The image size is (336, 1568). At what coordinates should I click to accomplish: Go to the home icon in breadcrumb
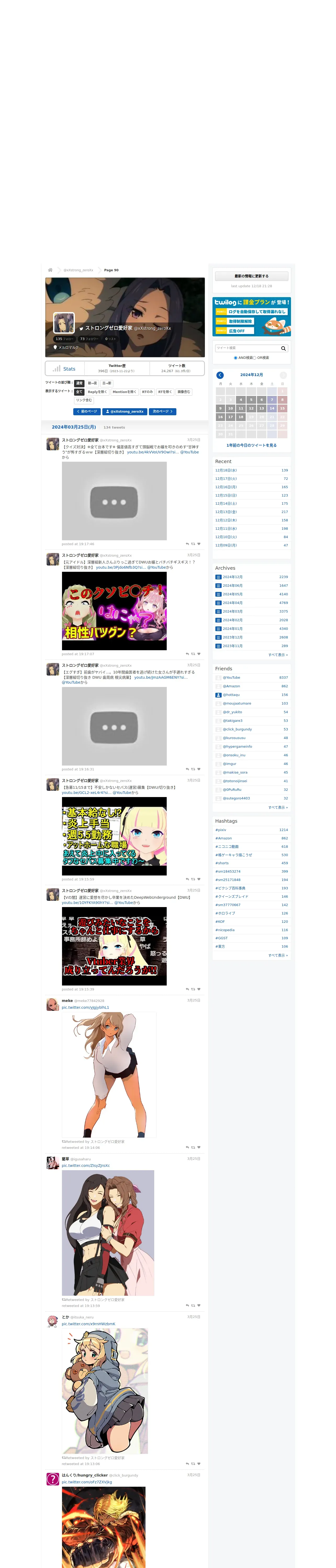click(x=50, y=270)
